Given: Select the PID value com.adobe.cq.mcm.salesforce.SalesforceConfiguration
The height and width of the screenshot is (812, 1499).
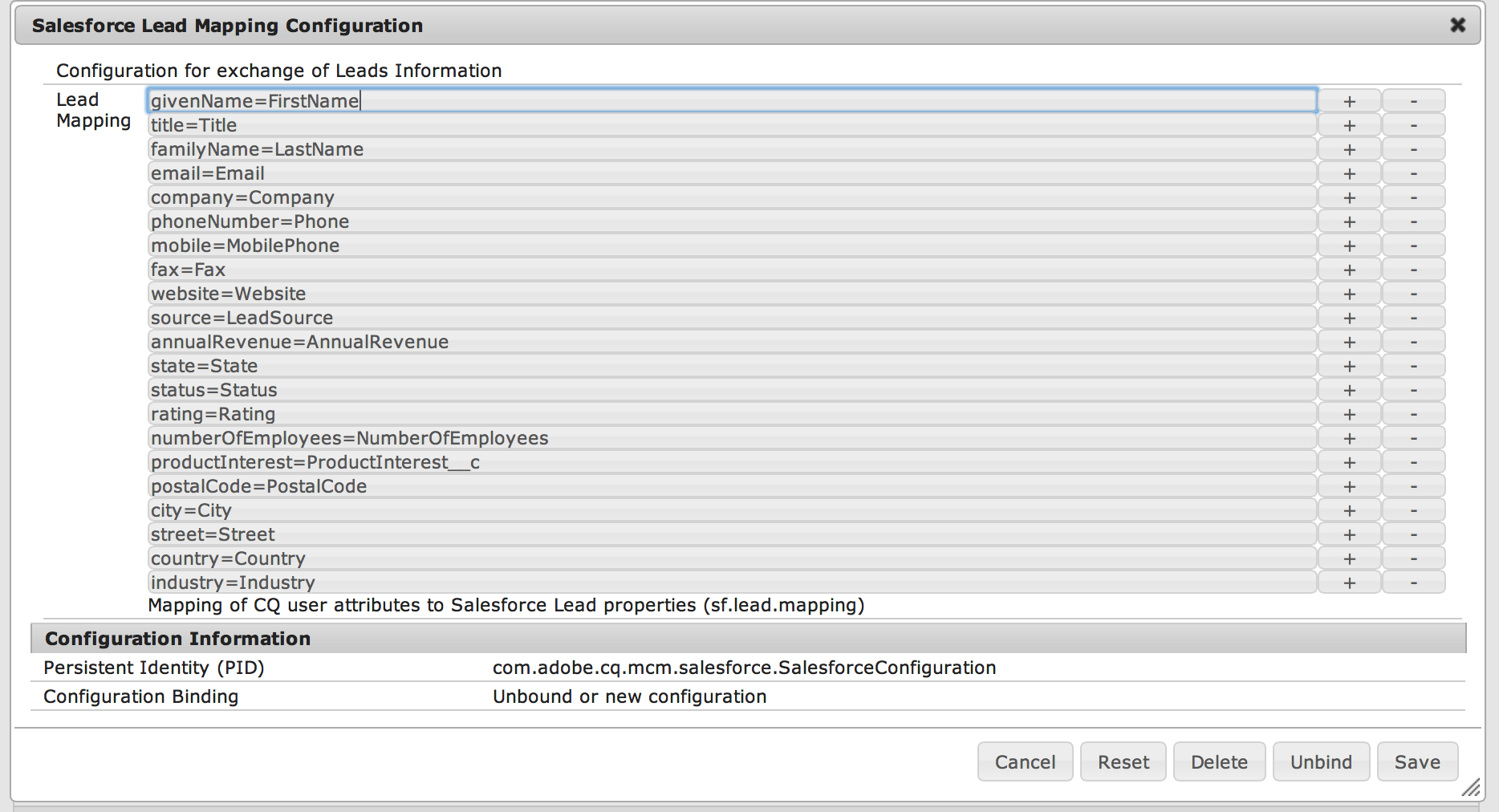Looking at the screenshot, I should click(x=744, y=668).
